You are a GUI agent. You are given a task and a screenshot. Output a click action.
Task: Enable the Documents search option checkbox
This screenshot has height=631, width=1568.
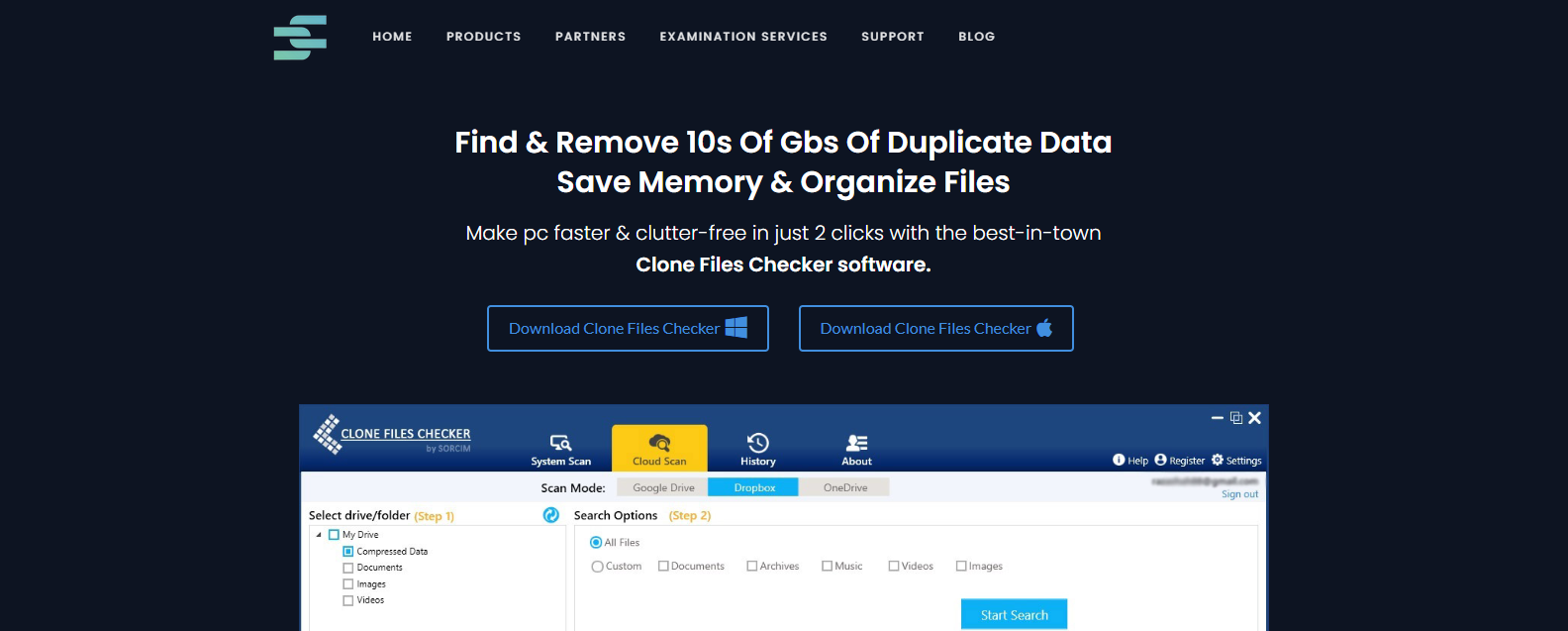pos(663,567)
